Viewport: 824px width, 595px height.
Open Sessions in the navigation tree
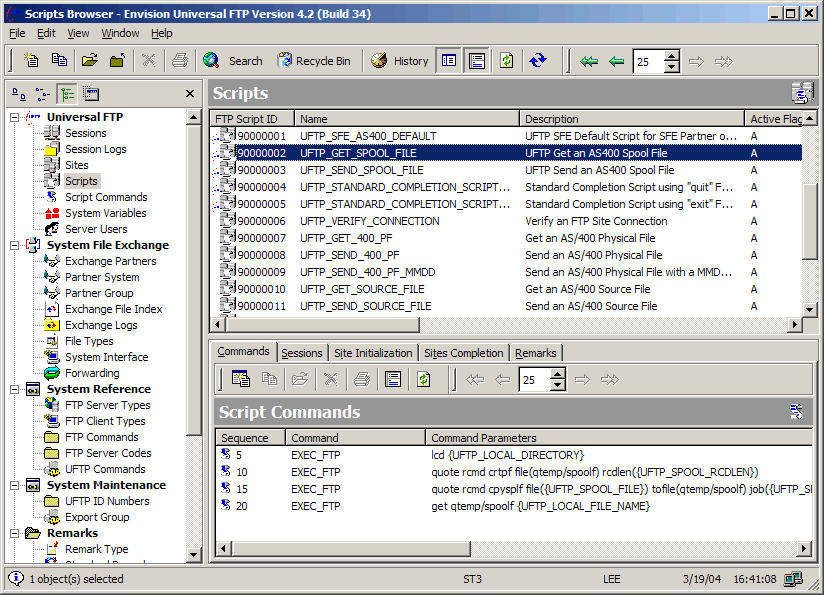(85, 133)
